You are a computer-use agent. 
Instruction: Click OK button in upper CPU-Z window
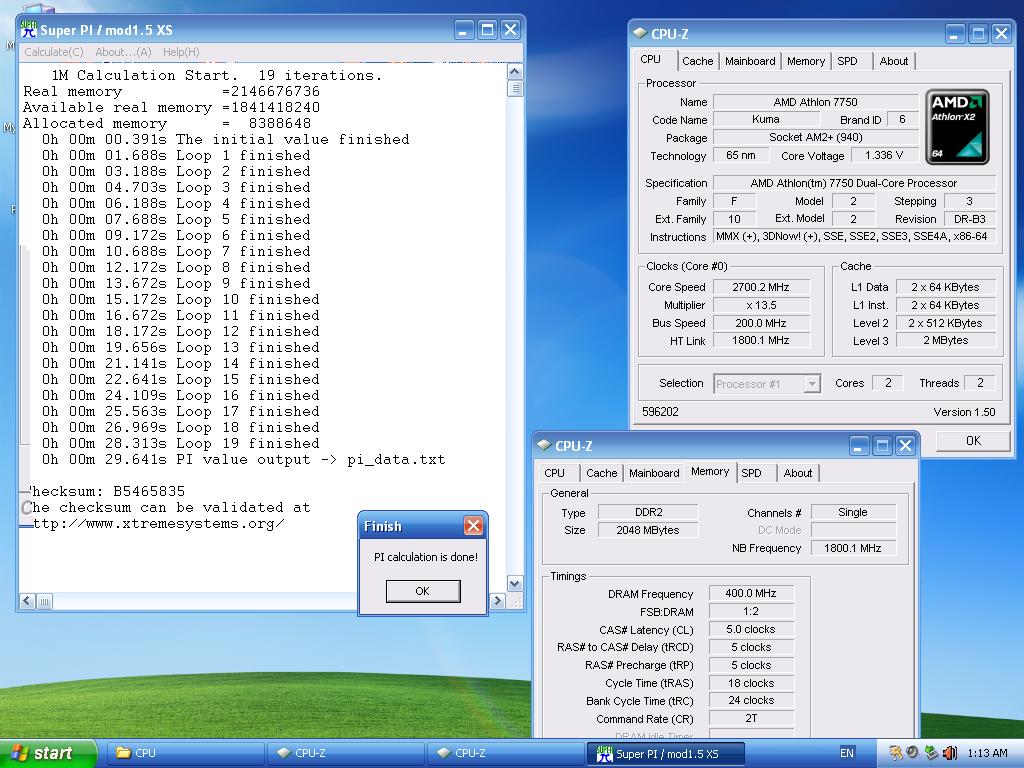click(x=973, y=441)
